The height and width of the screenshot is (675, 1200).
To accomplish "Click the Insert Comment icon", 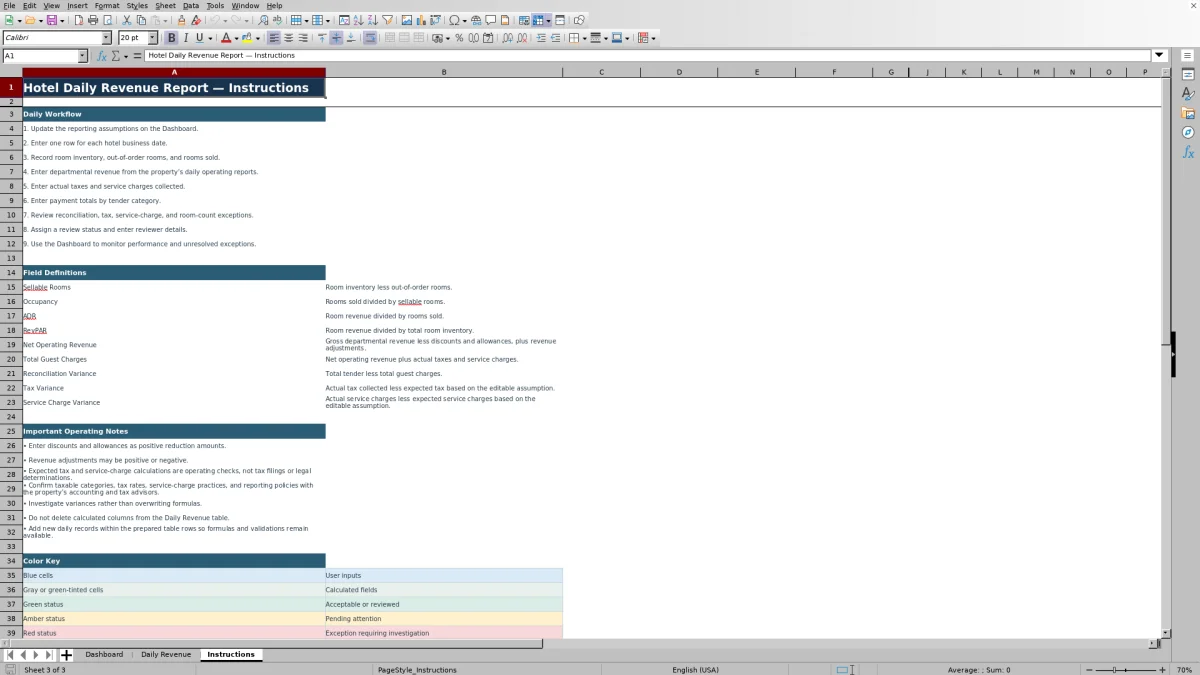I will pos(490,20).
